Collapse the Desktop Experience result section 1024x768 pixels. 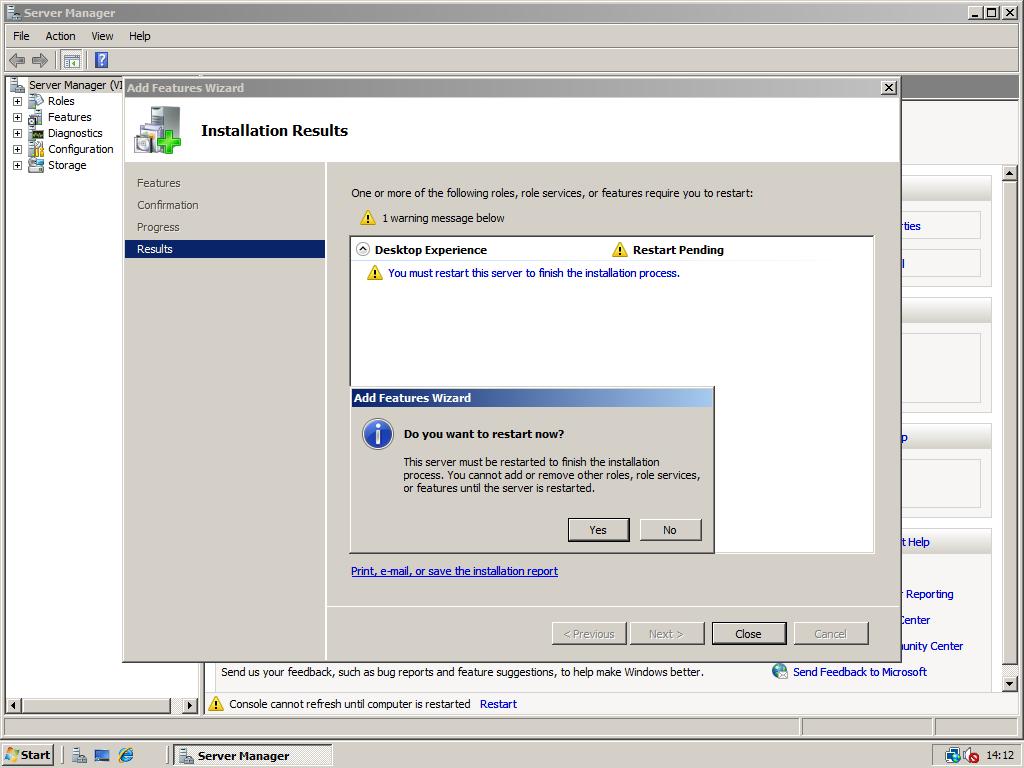(x=363, y=249)
